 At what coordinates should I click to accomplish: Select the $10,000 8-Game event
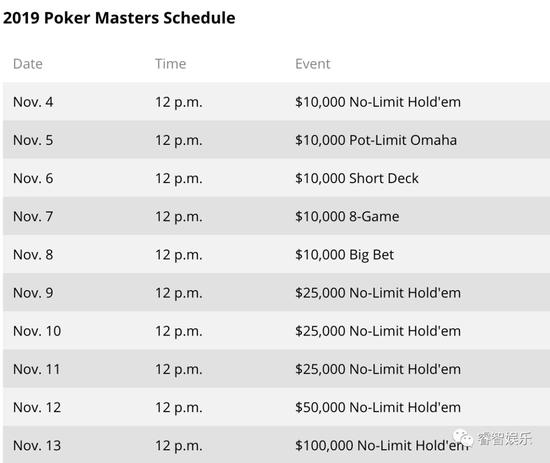(347, 217)
